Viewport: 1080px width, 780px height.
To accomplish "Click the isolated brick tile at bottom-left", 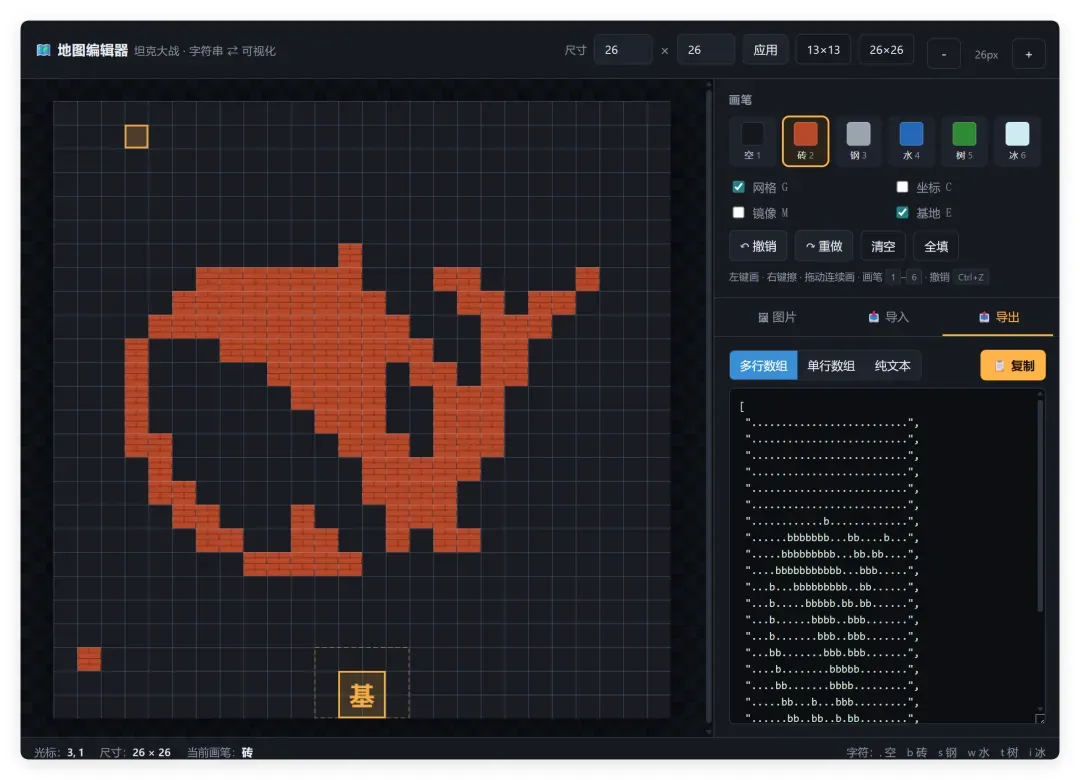I will coord(89,659).
